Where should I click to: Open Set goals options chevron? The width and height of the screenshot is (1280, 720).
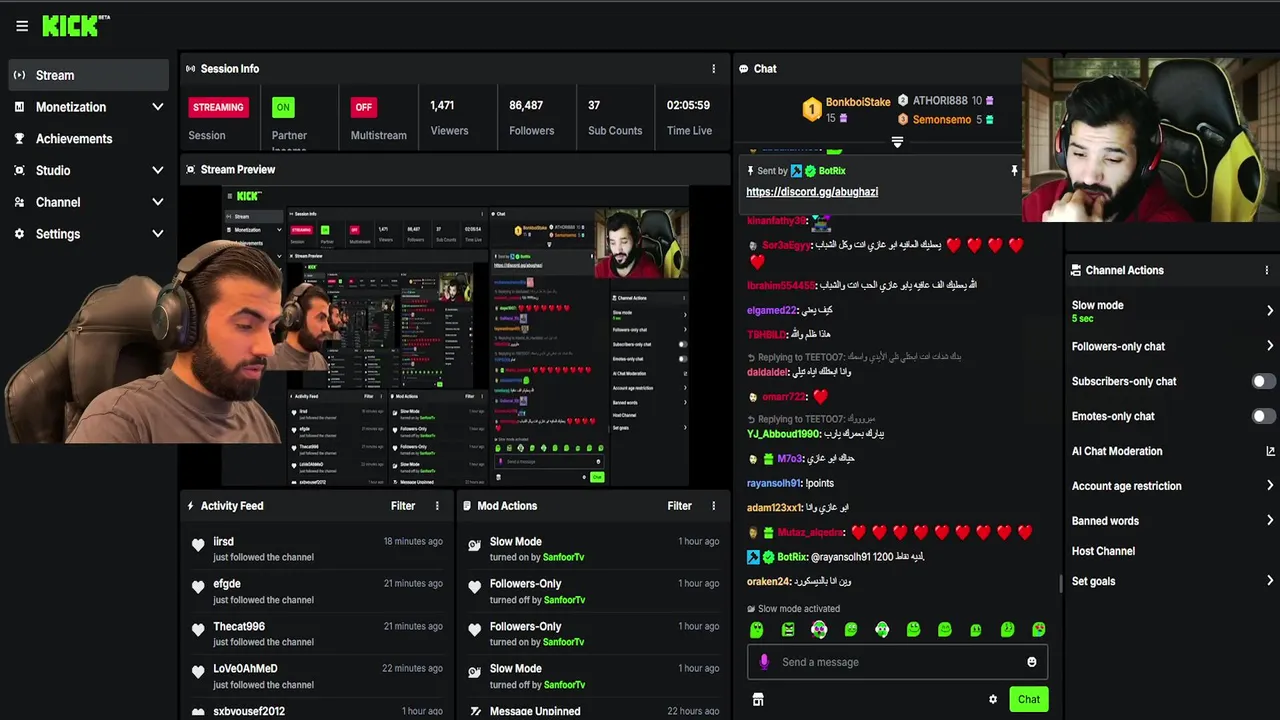1270,581
